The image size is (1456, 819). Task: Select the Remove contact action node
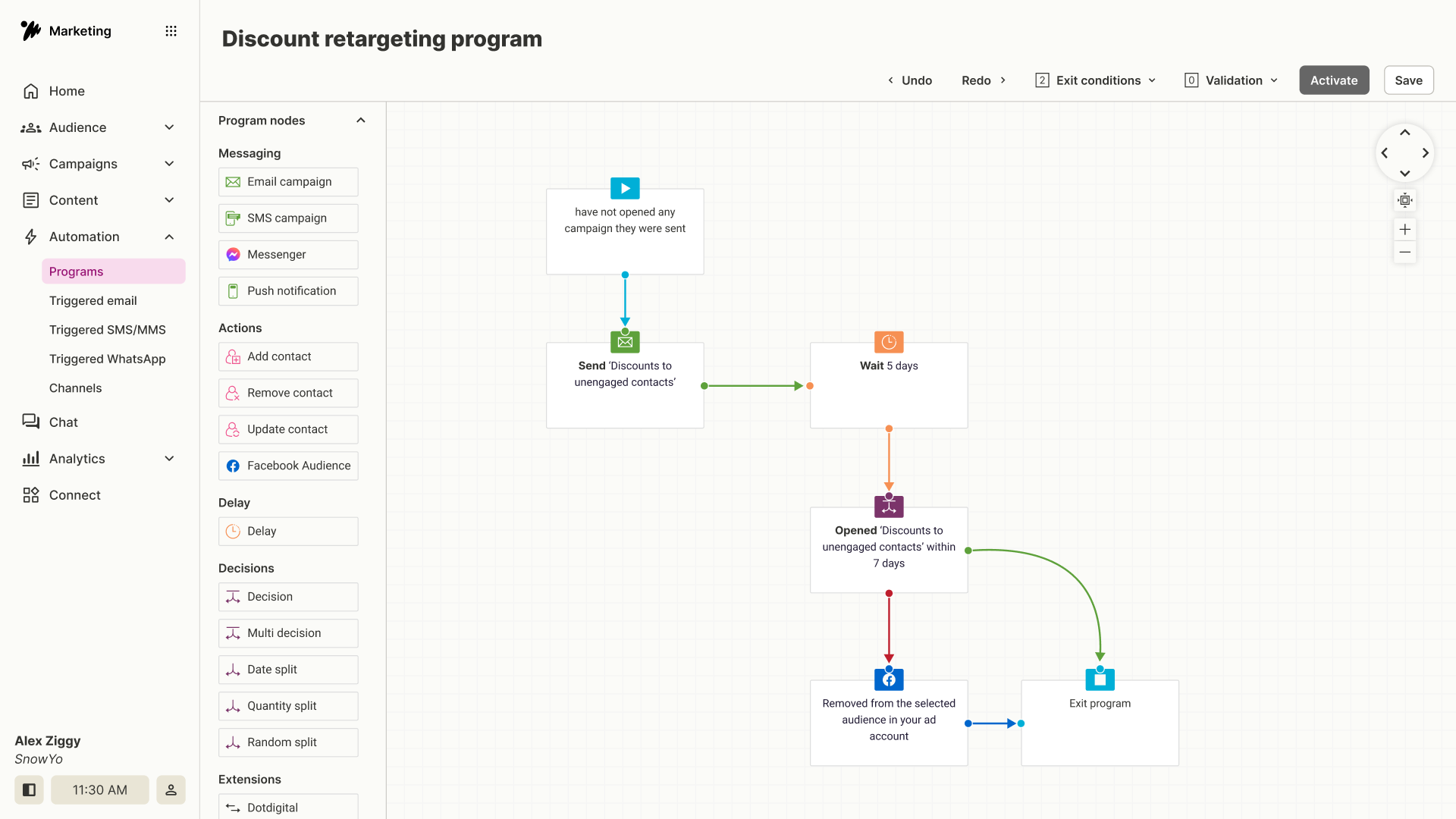tap(288, 393)
